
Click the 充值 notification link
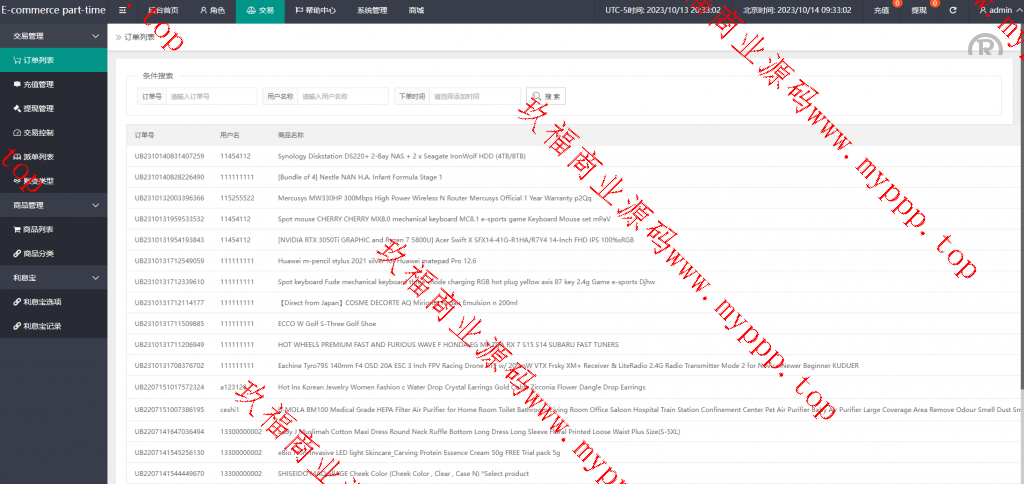click(x=881, y=10)
